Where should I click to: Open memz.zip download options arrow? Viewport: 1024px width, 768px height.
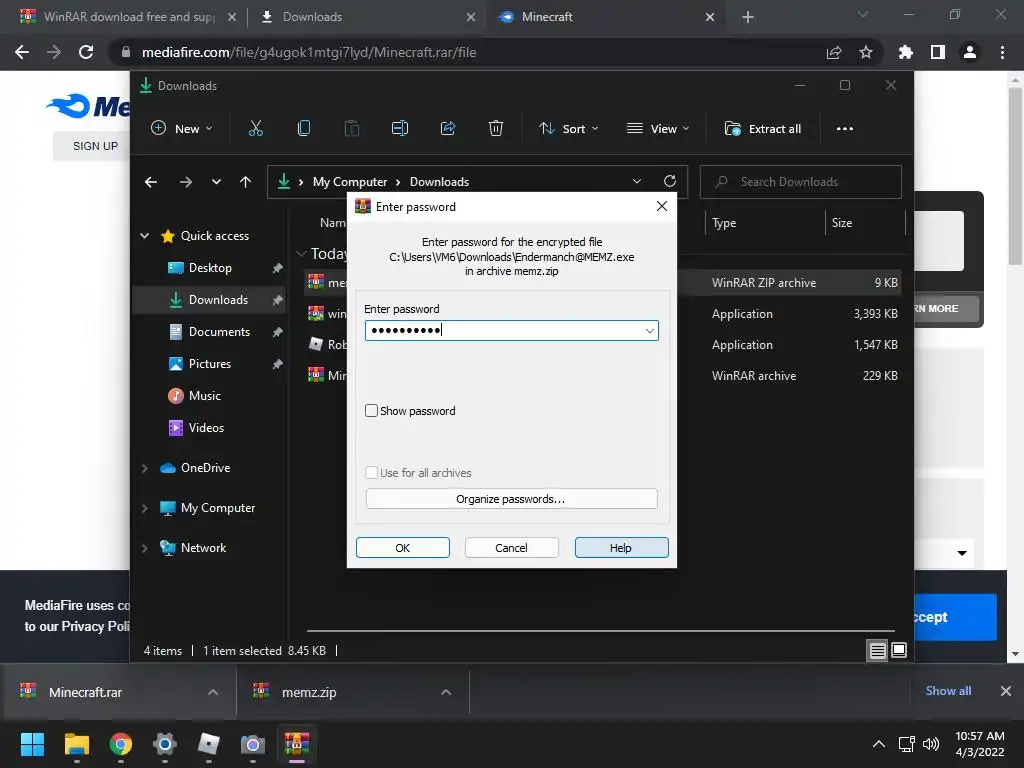446,692
